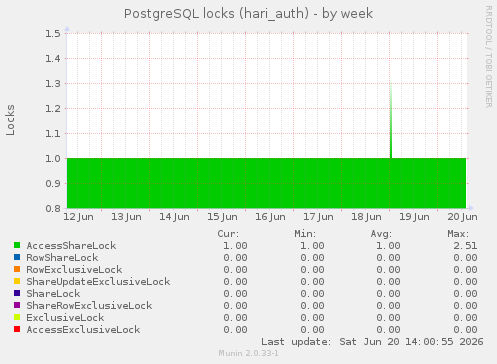The height and width of the screenshot is (364, 497).
Task: Select the ShareLock legend label
Action: [53, 294]
